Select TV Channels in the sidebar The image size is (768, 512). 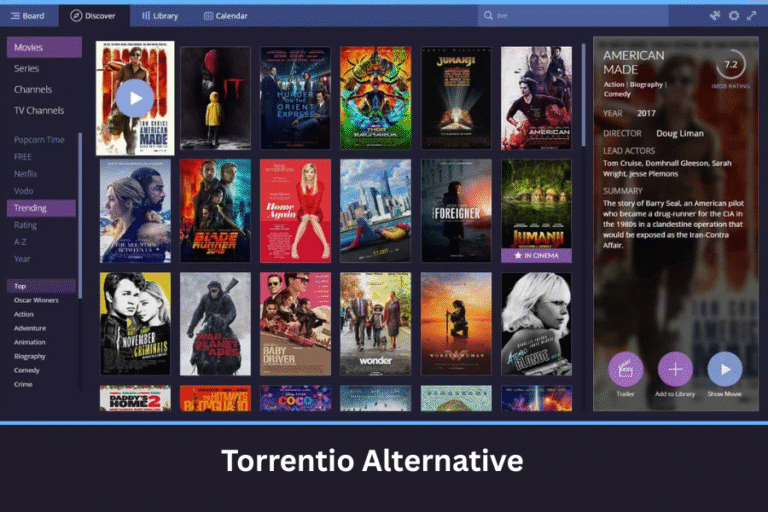39,110
